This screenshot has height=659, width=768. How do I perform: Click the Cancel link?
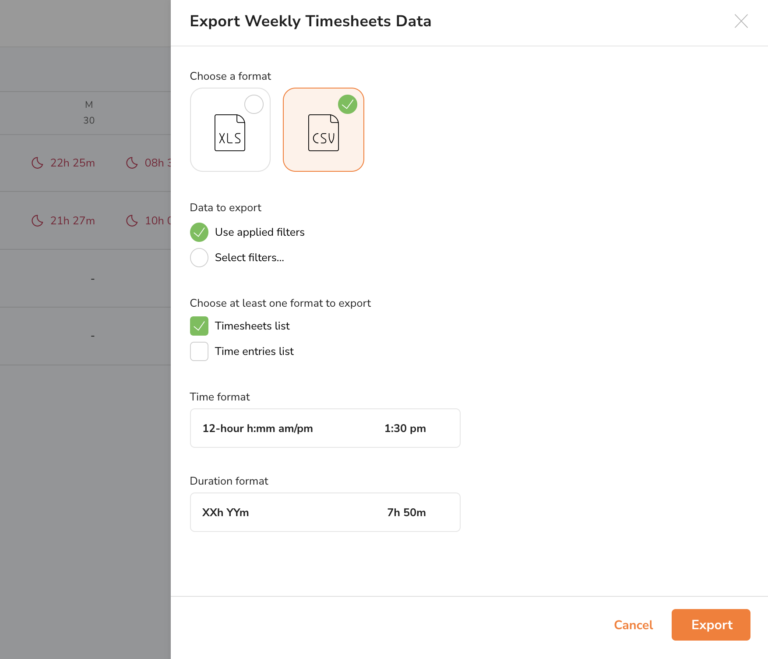633,625
